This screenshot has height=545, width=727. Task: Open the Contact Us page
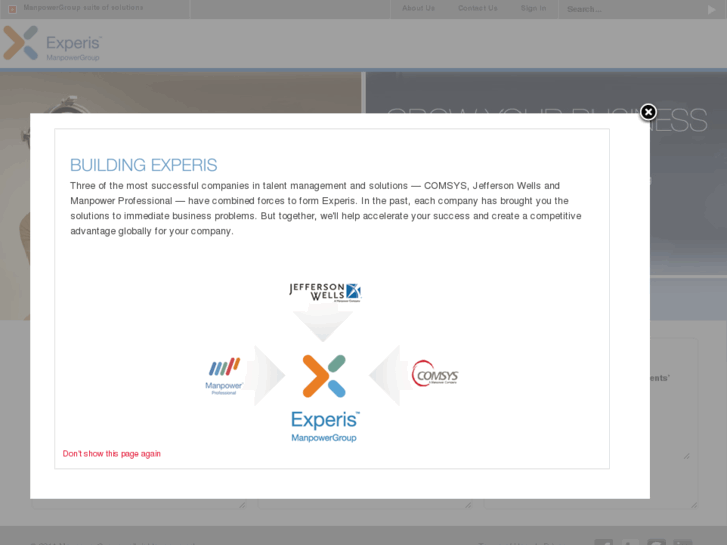(478, 8)
